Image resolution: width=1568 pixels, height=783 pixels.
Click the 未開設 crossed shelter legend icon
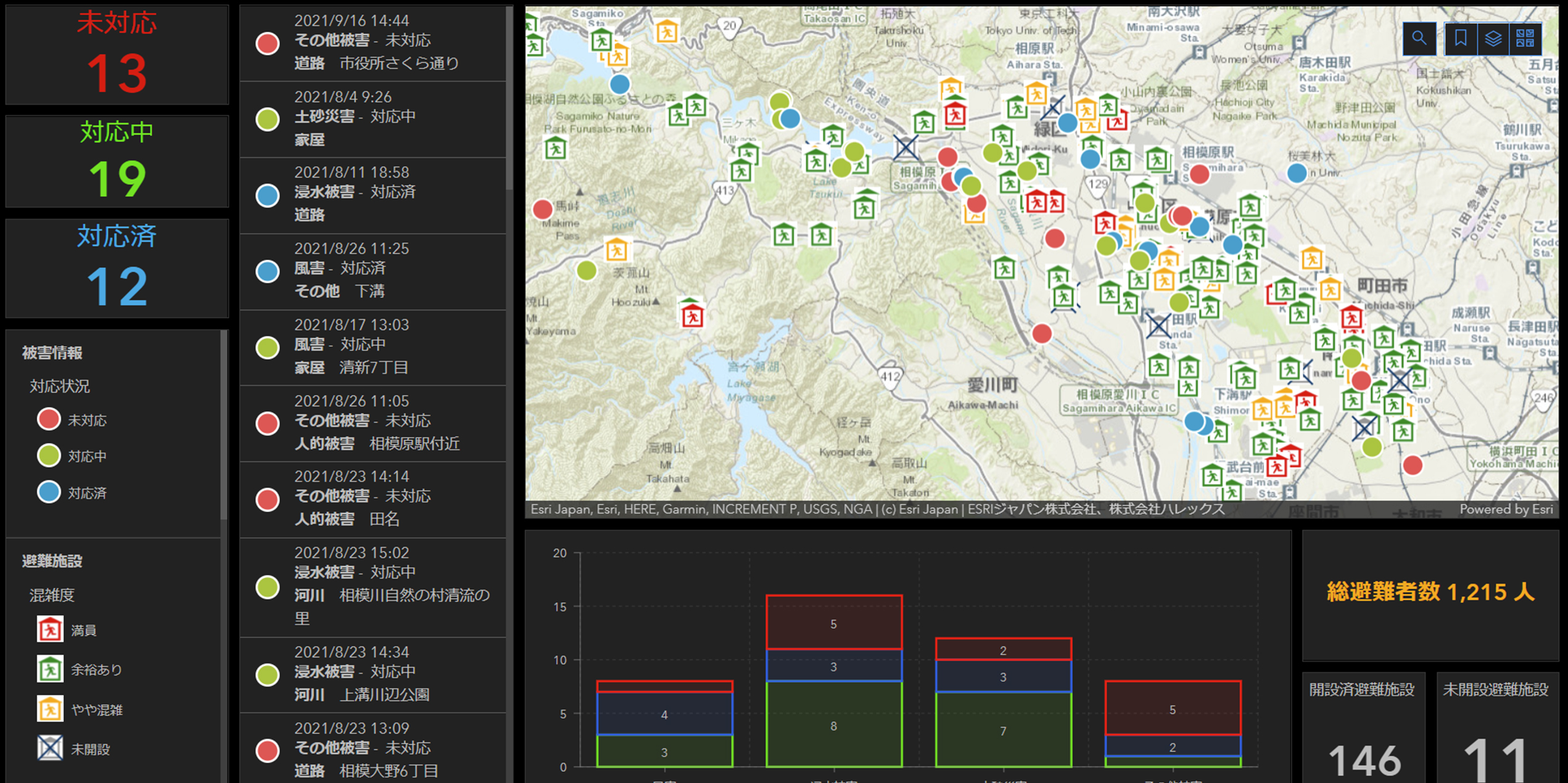[x=50, y=748]
